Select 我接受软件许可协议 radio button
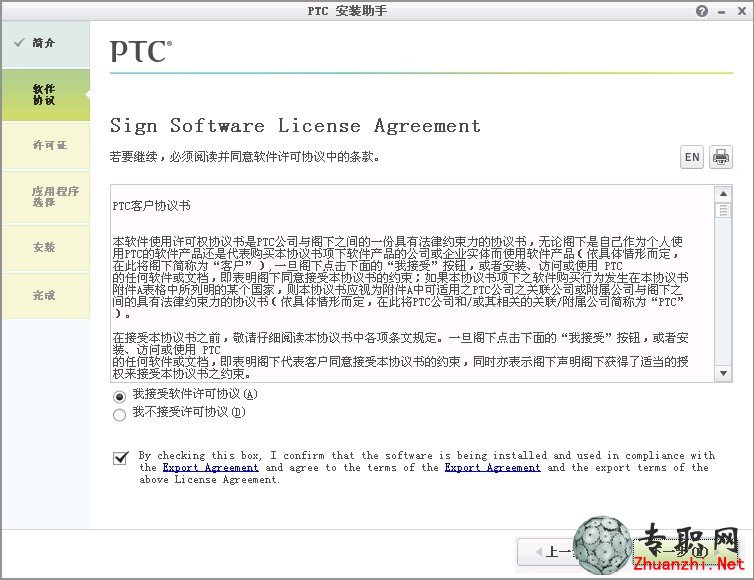Viewport: 754px width, 580px height. click(x=119, y=396)
